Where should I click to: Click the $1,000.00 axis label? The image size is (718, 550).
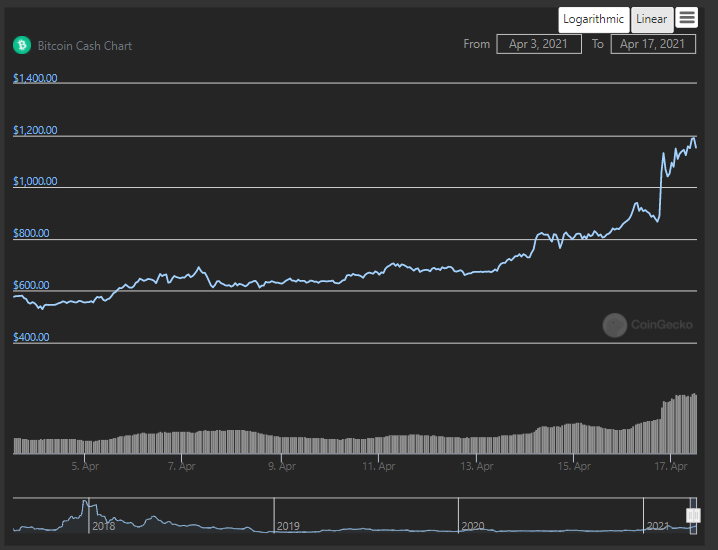click(x=35, y=181)
